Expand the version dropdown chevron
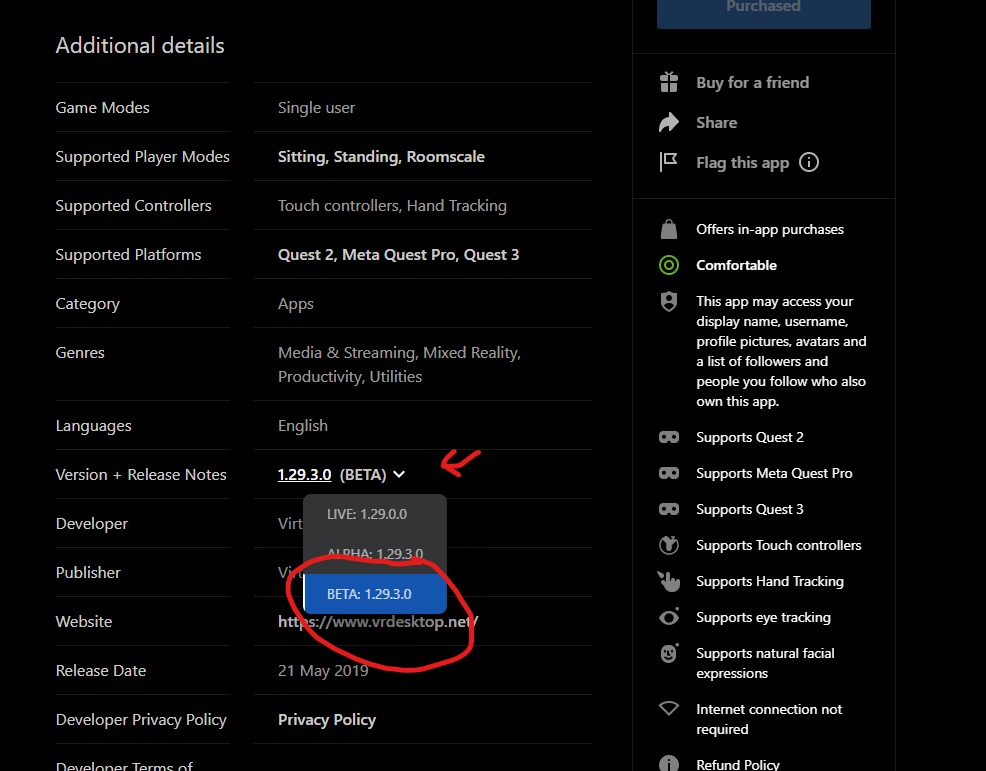986x771 pixels. click(x=399, y=475)
